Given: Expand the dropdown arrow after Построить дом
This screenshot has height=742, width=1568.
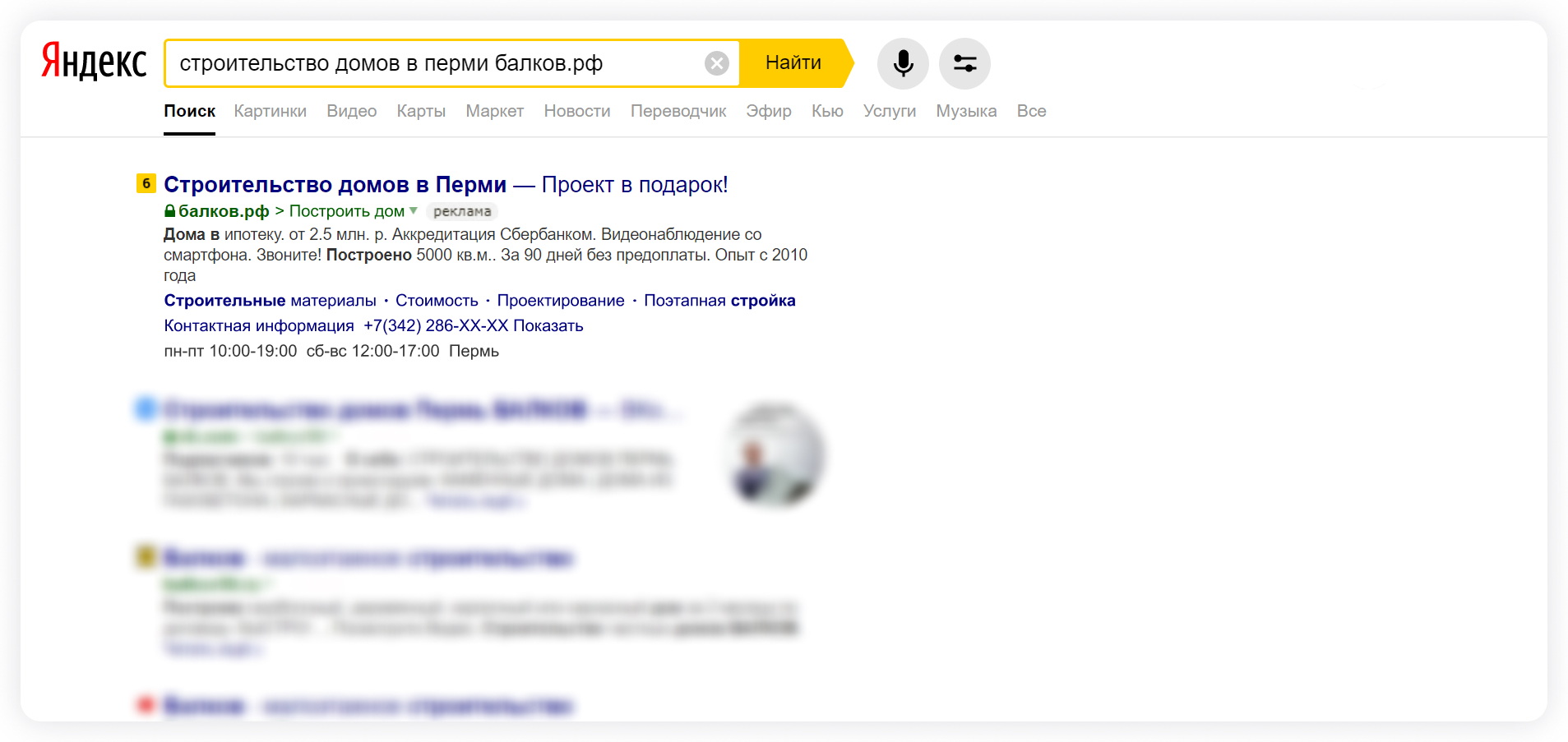Looking at the screenshot, I should point(414,211).
